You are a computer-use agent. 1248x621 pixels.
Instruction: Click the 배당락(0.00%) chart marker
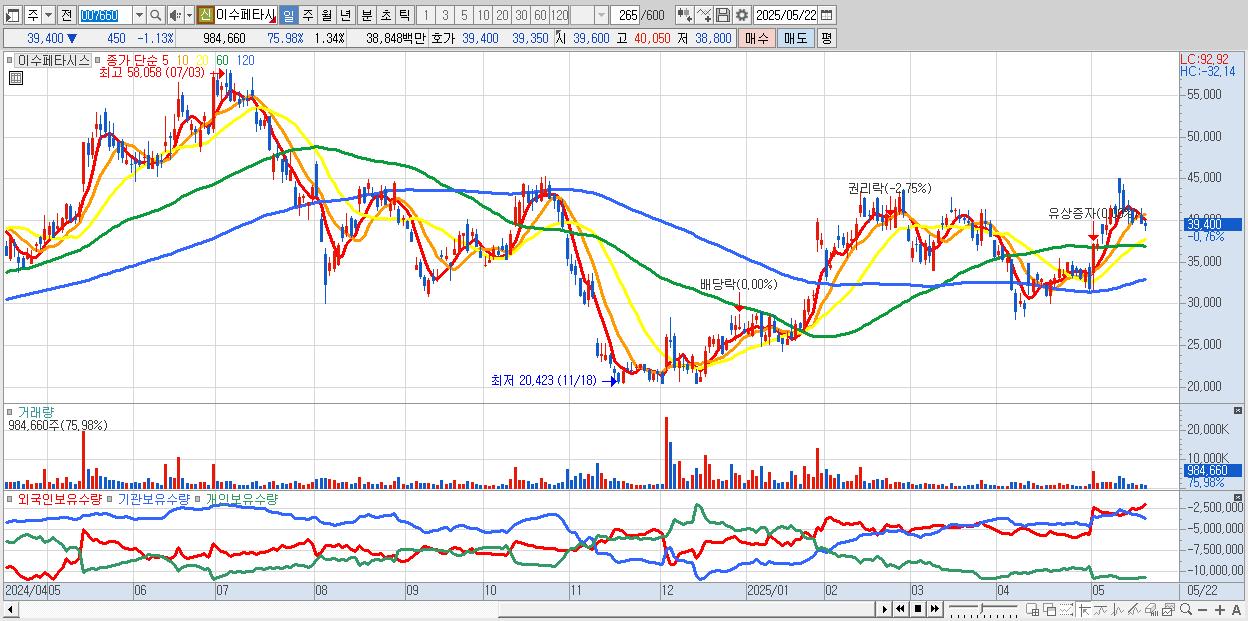[x=739, y=284]
